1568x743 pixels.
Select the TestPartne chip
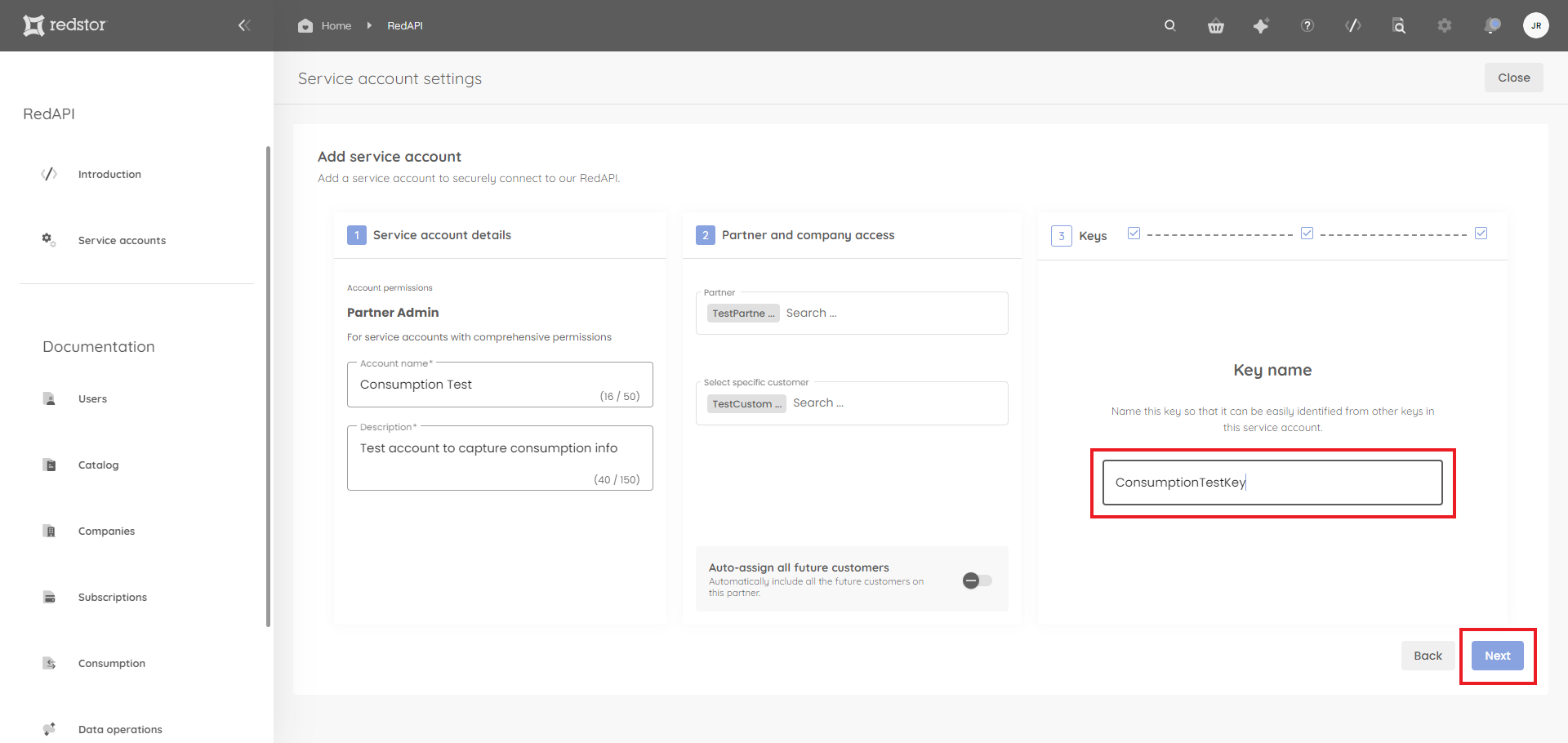[x=743, y=314]
